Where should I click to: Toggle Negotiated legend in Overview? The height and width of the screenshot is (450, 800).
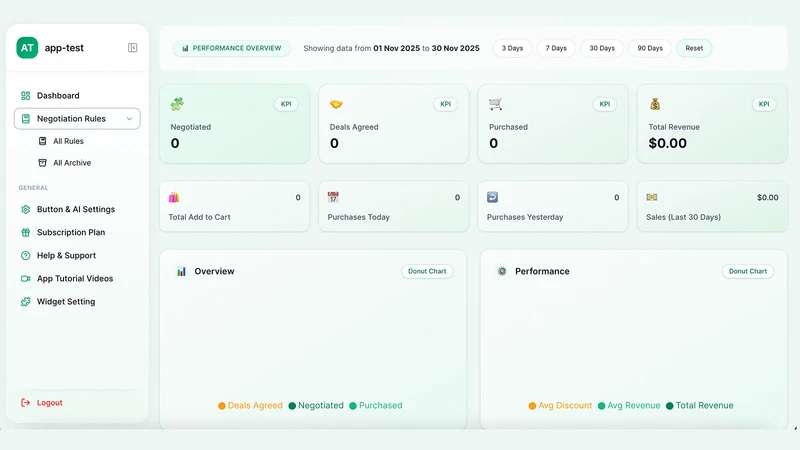316,406
